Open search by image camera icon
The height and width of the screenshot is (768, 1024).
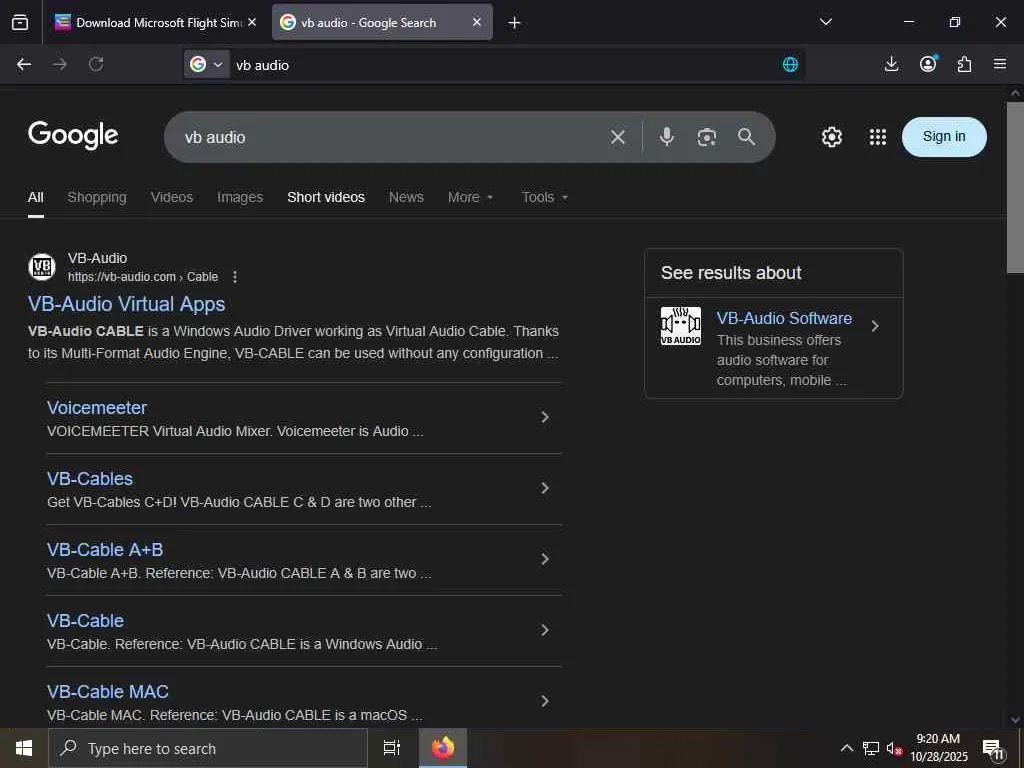707,136
